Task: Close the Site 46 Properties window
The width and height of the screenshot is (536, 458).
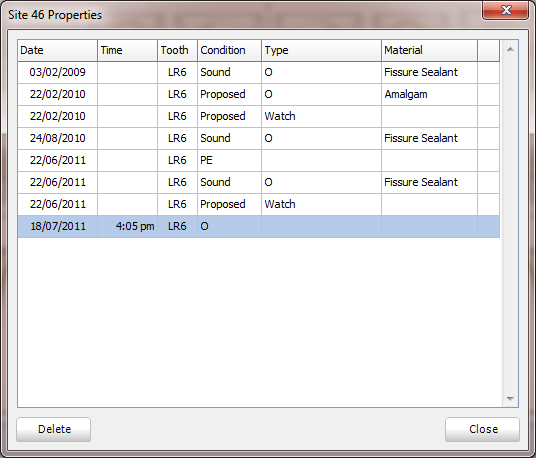Action: point(505,10)
